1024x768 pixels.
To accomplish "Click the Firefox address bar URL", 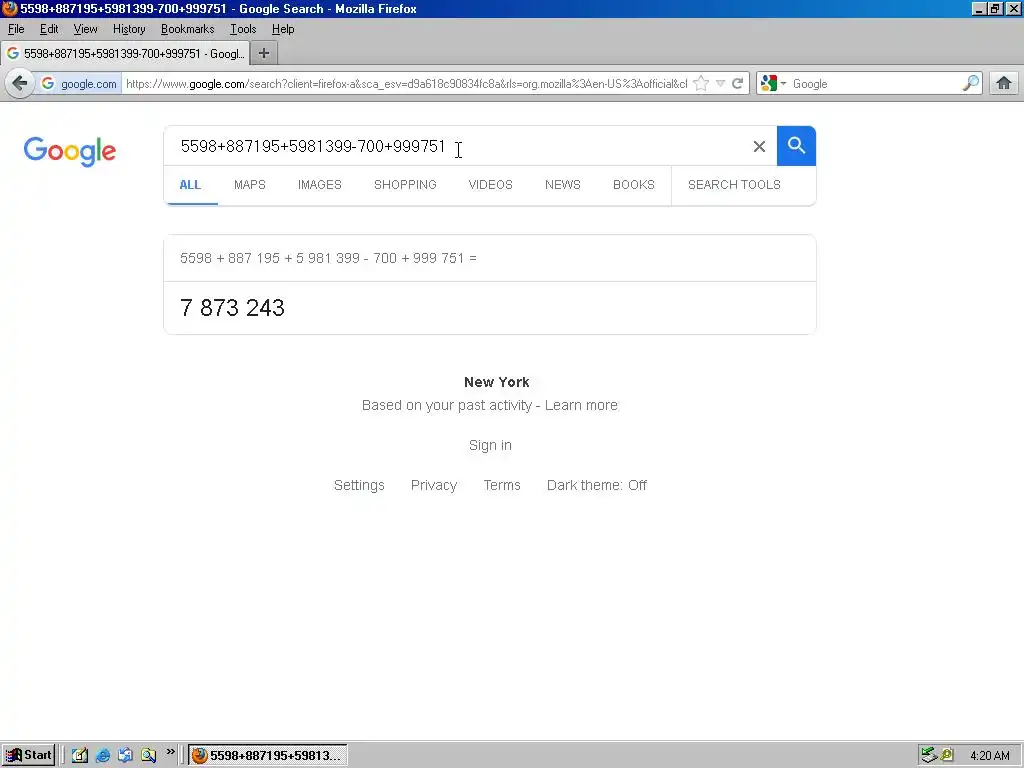I will click(x=406, y=84).
